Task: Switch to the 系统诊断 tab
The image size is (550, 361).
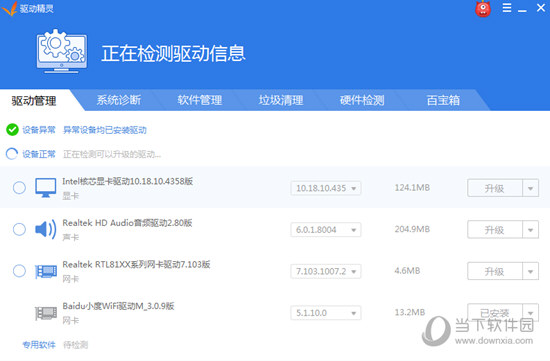Action: coord(119,100)
